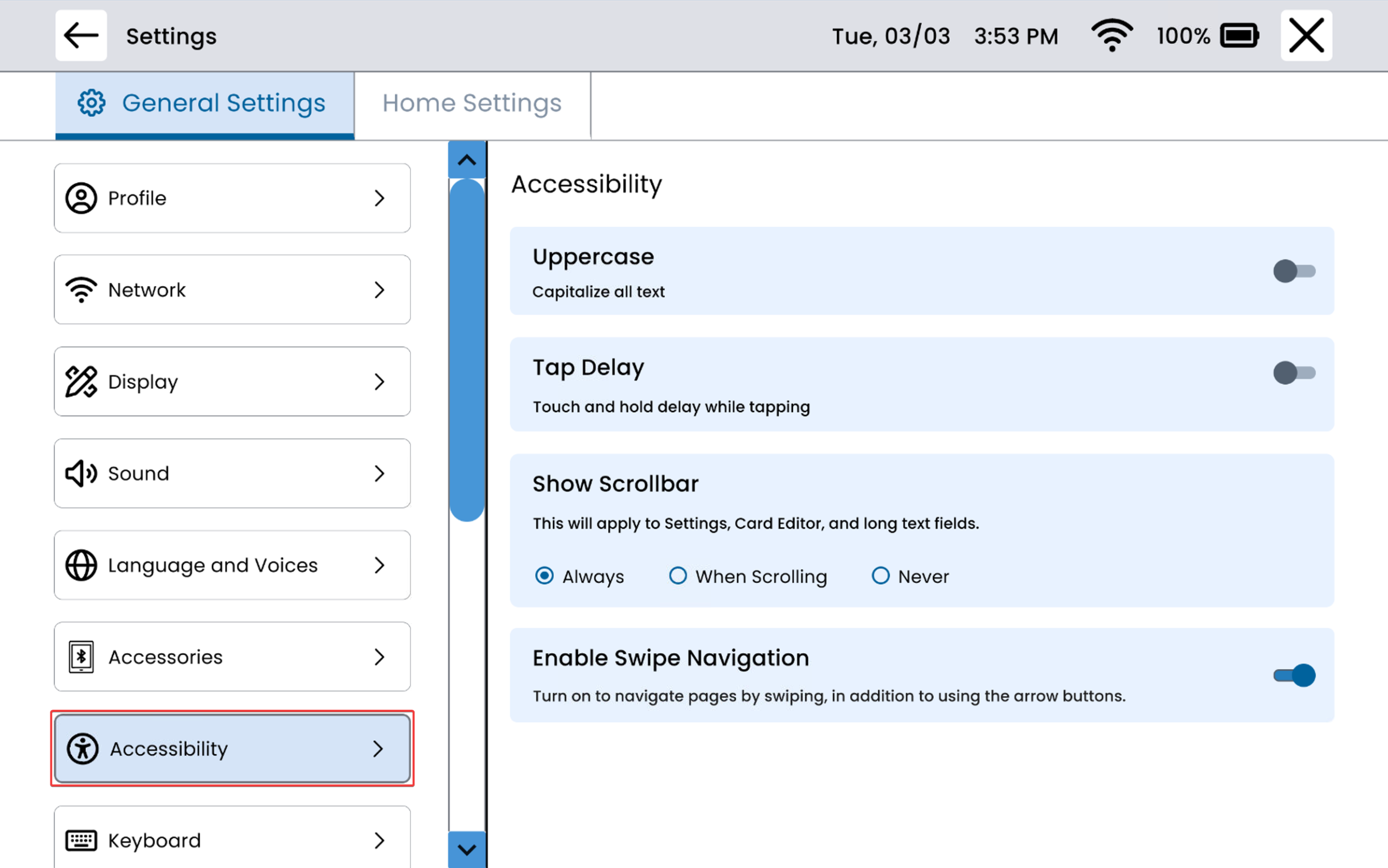1388x868 pixels.
Task: Click the back arrow icon
Action: coord(81,36)
